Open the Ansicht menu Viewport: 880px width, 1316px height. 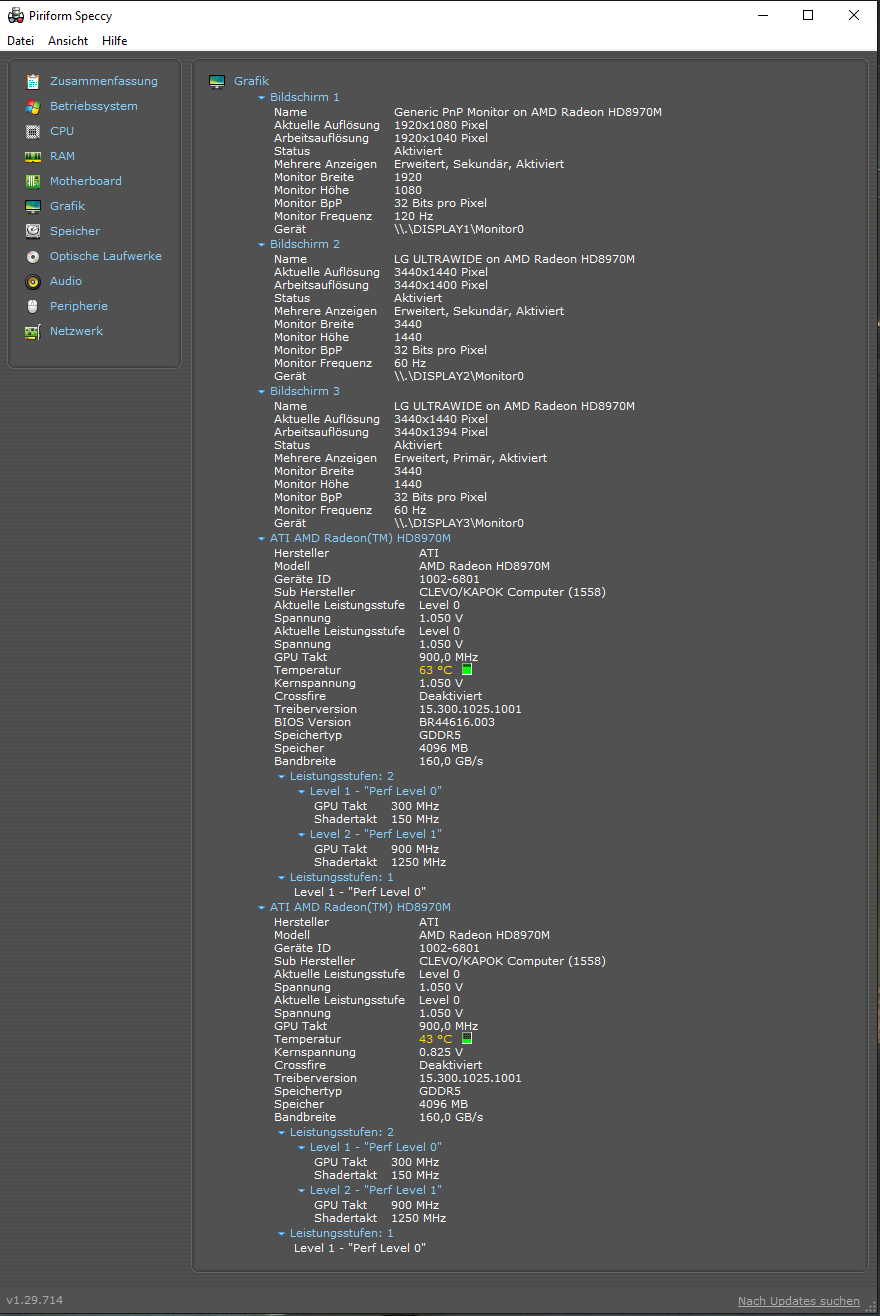pyautogui.click(x=68, y=41)
